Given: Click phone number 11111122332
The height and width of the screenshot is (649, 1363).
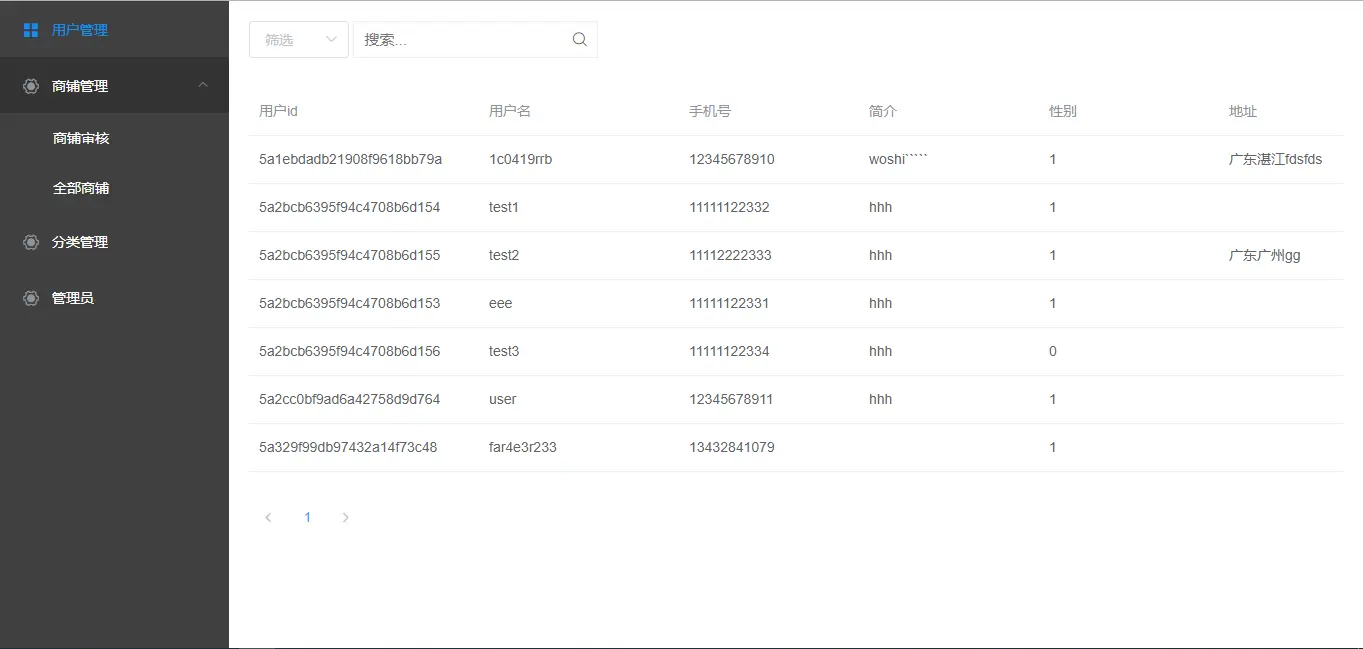Looking at the screenshot, I should tap(729, 207).
